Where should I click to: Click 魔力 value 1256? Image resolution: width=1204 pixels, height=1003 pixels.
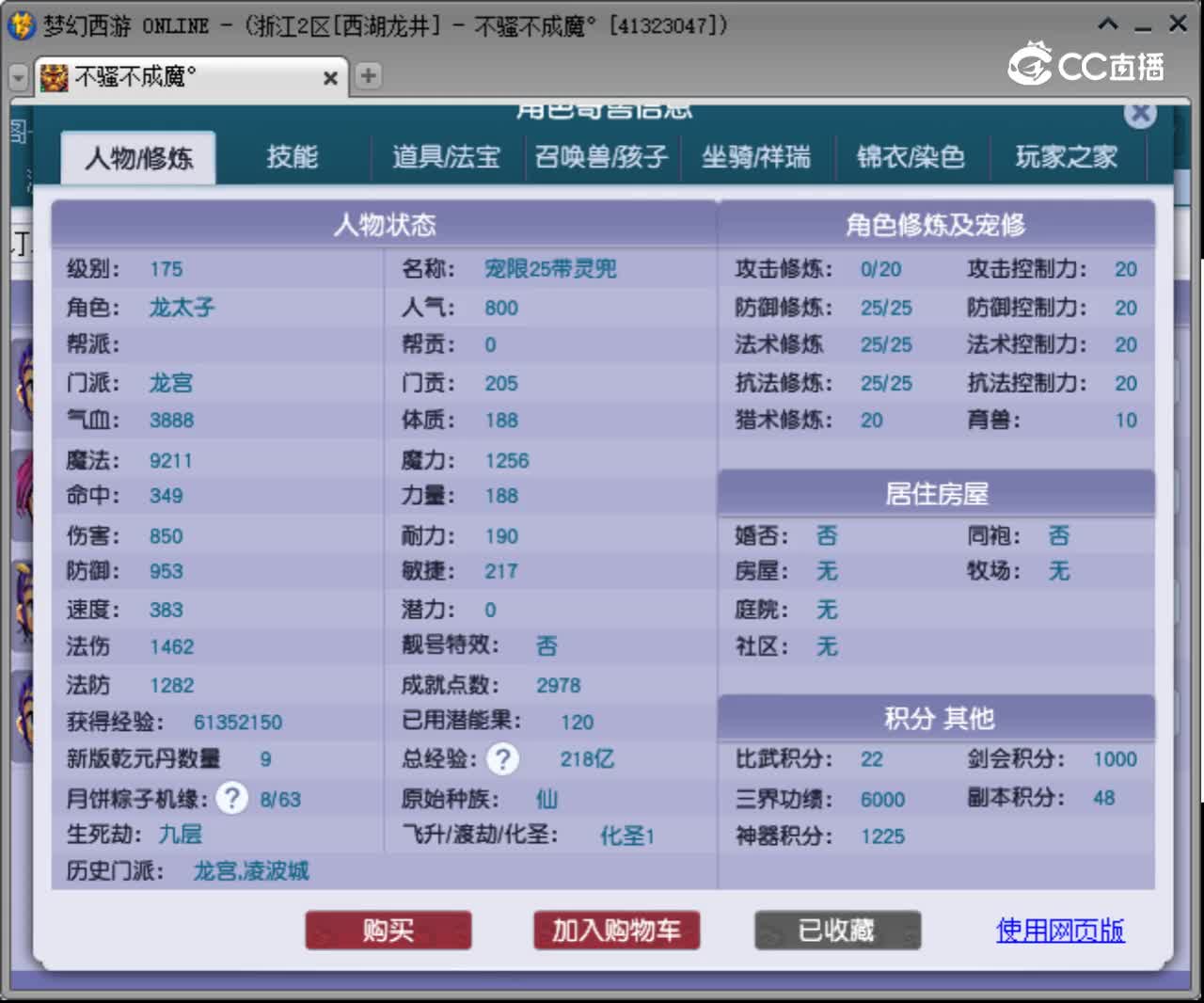click(507, 461)
